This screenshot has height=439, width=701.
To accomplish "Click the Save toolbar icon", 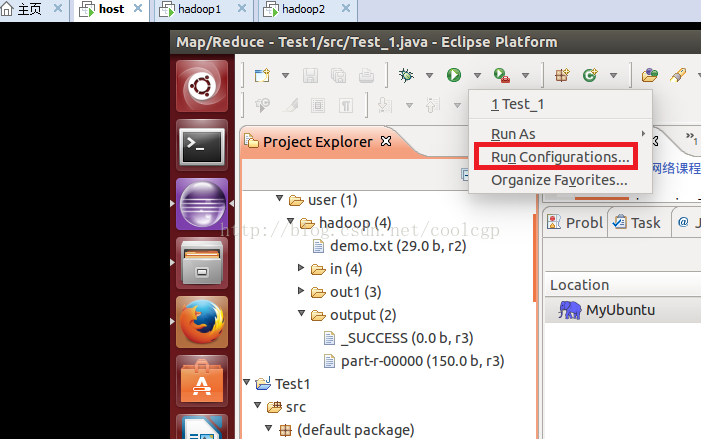I will coord(310,75).
